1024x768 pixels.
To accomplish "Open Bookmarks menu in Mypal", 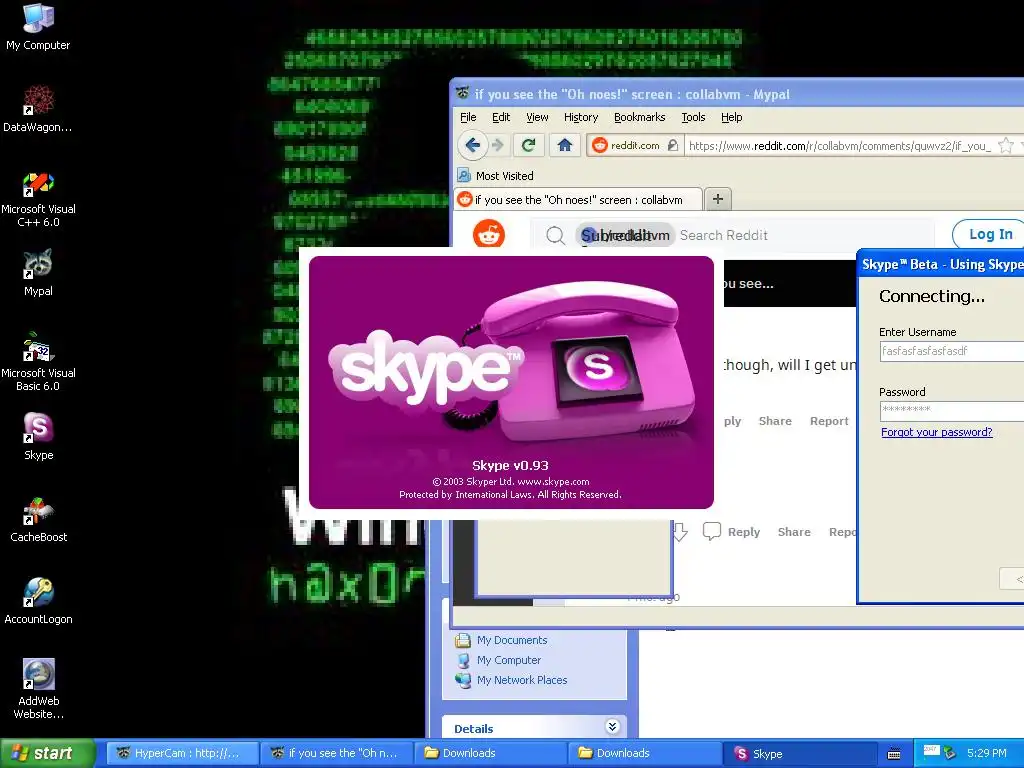I will tap(639, 117).
